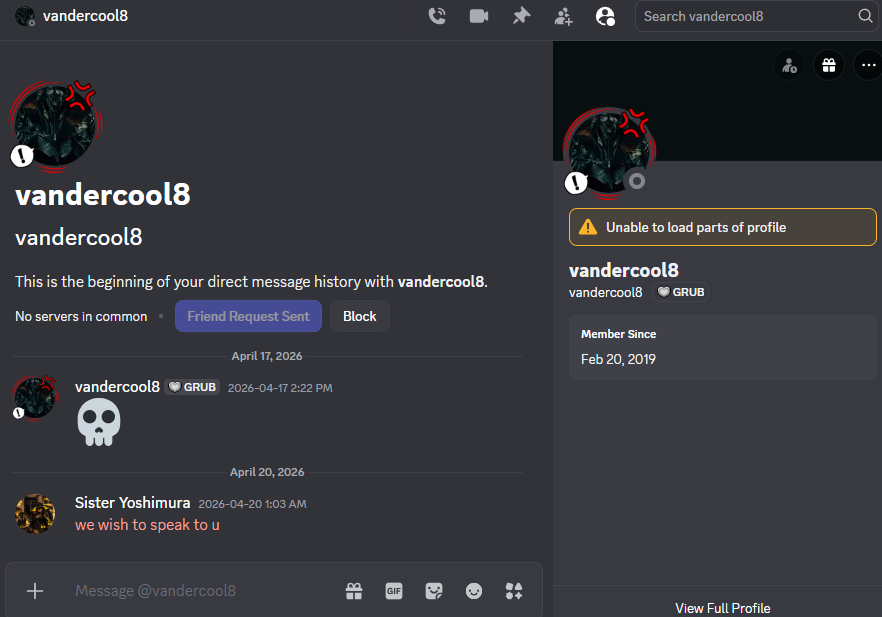Image resolution: width=882 pixels, height=617 pixels.
Task: Click the Sister Yoshimura author name
Action: point(132,503)
